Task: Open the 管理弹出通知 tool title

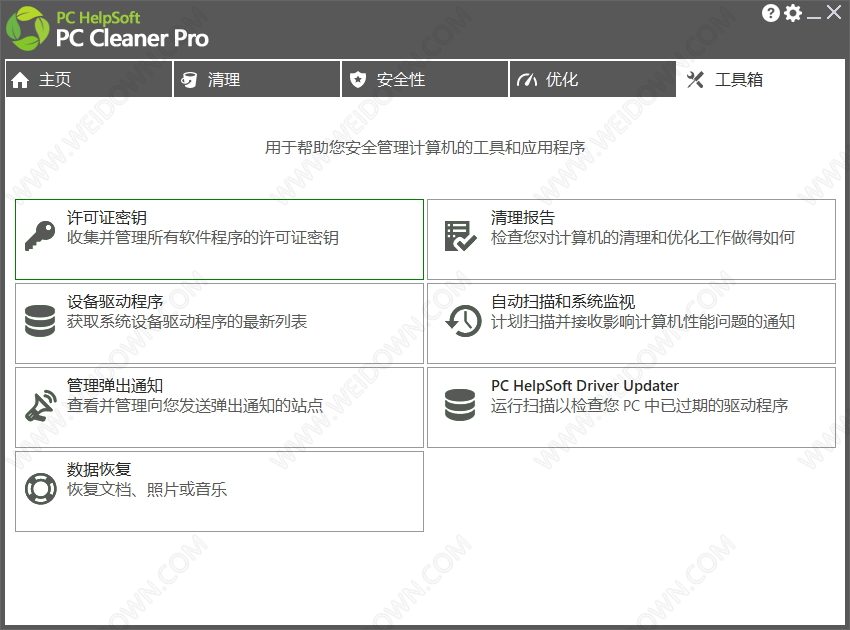Action: pos(115,385)
